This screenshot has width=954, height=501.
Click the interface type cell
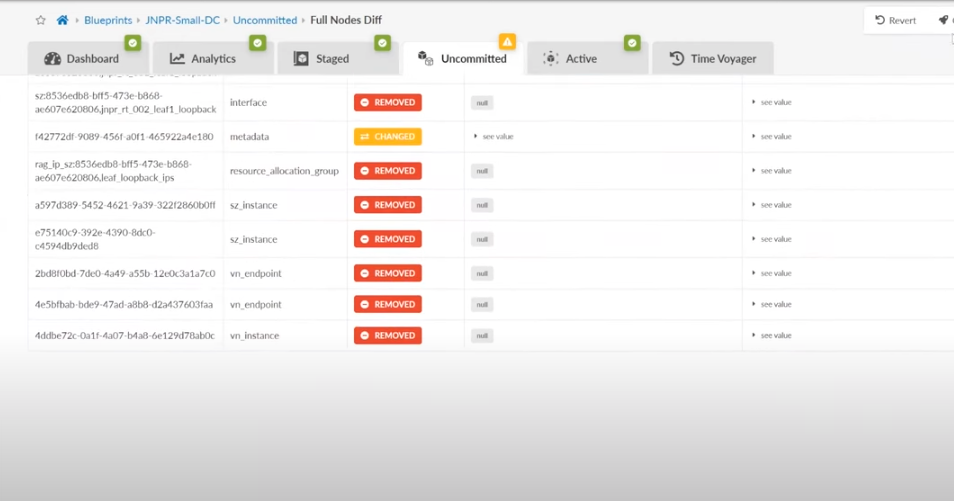pos(248,102)
